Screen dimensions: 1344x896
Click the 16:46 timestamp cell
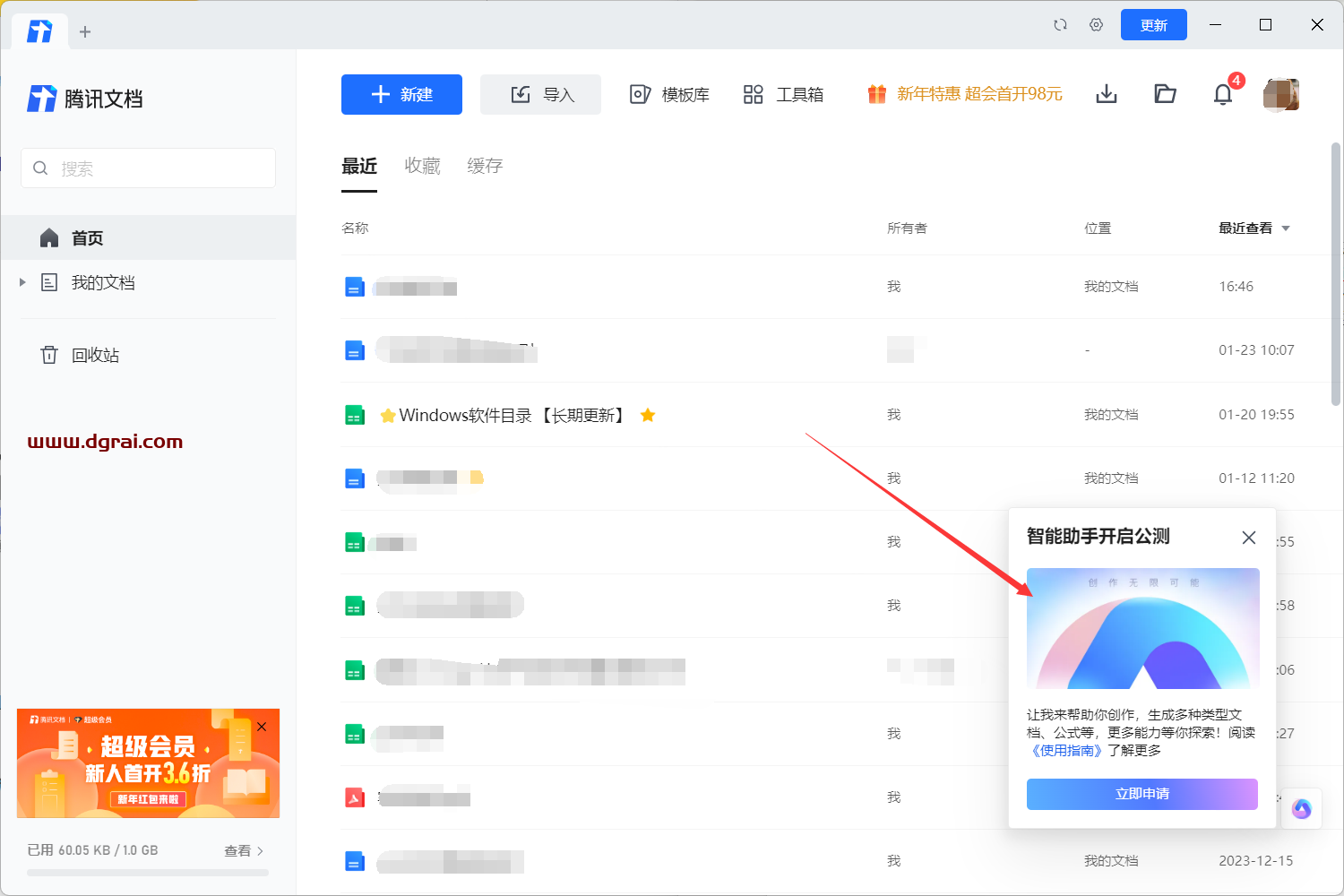pyautogui.click(x=1236, y=287)
